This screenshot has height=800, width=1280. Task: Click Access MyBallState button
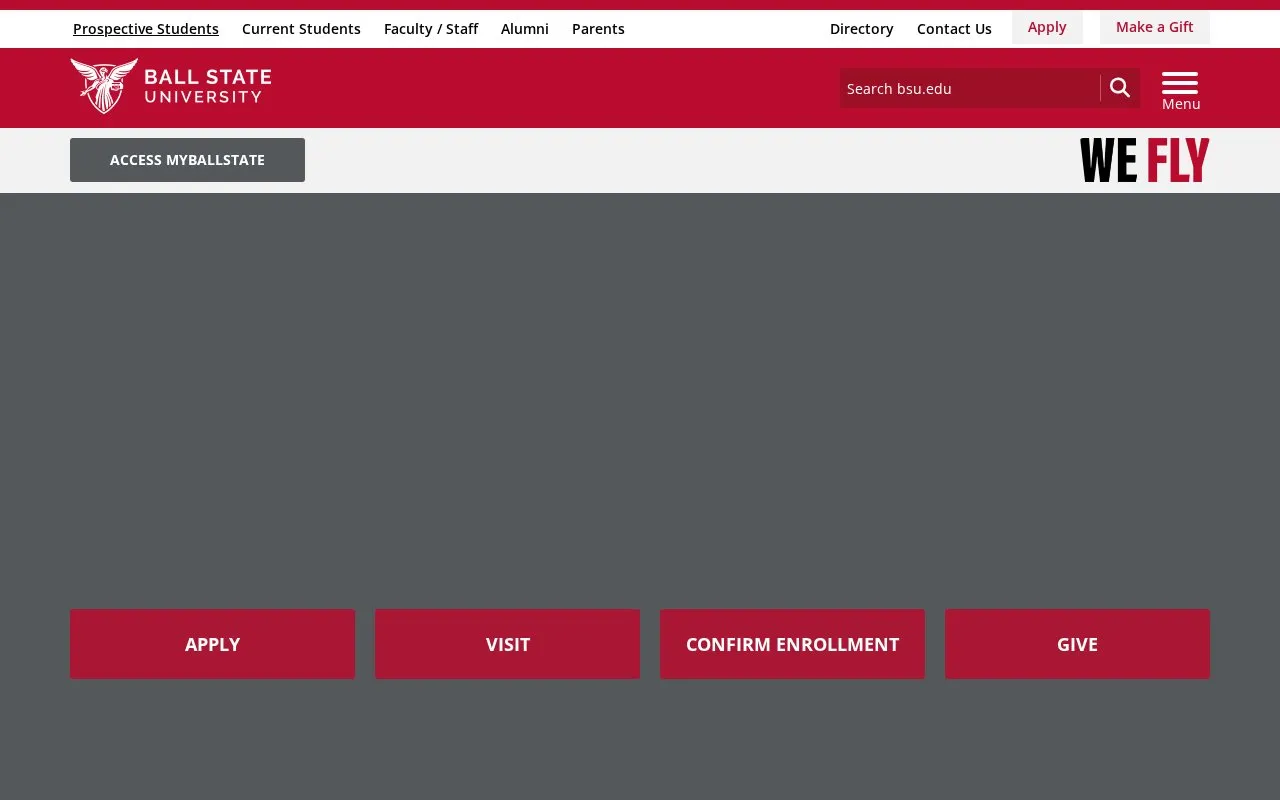click(187, 160)
